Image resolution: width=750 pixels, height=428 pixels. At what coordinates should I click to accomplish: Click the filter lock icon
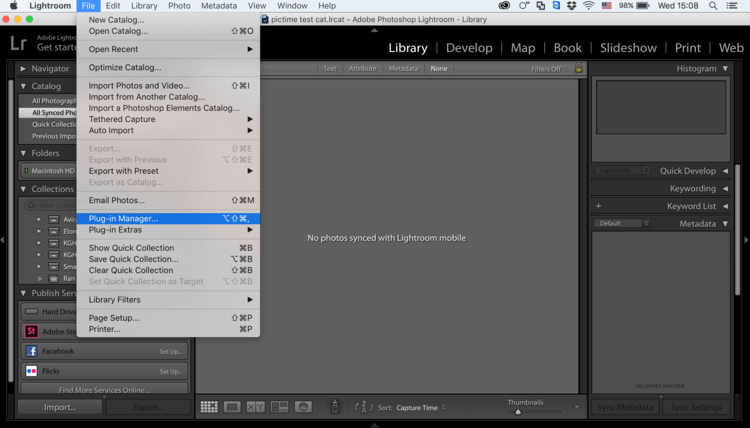[x=579, y=68]
